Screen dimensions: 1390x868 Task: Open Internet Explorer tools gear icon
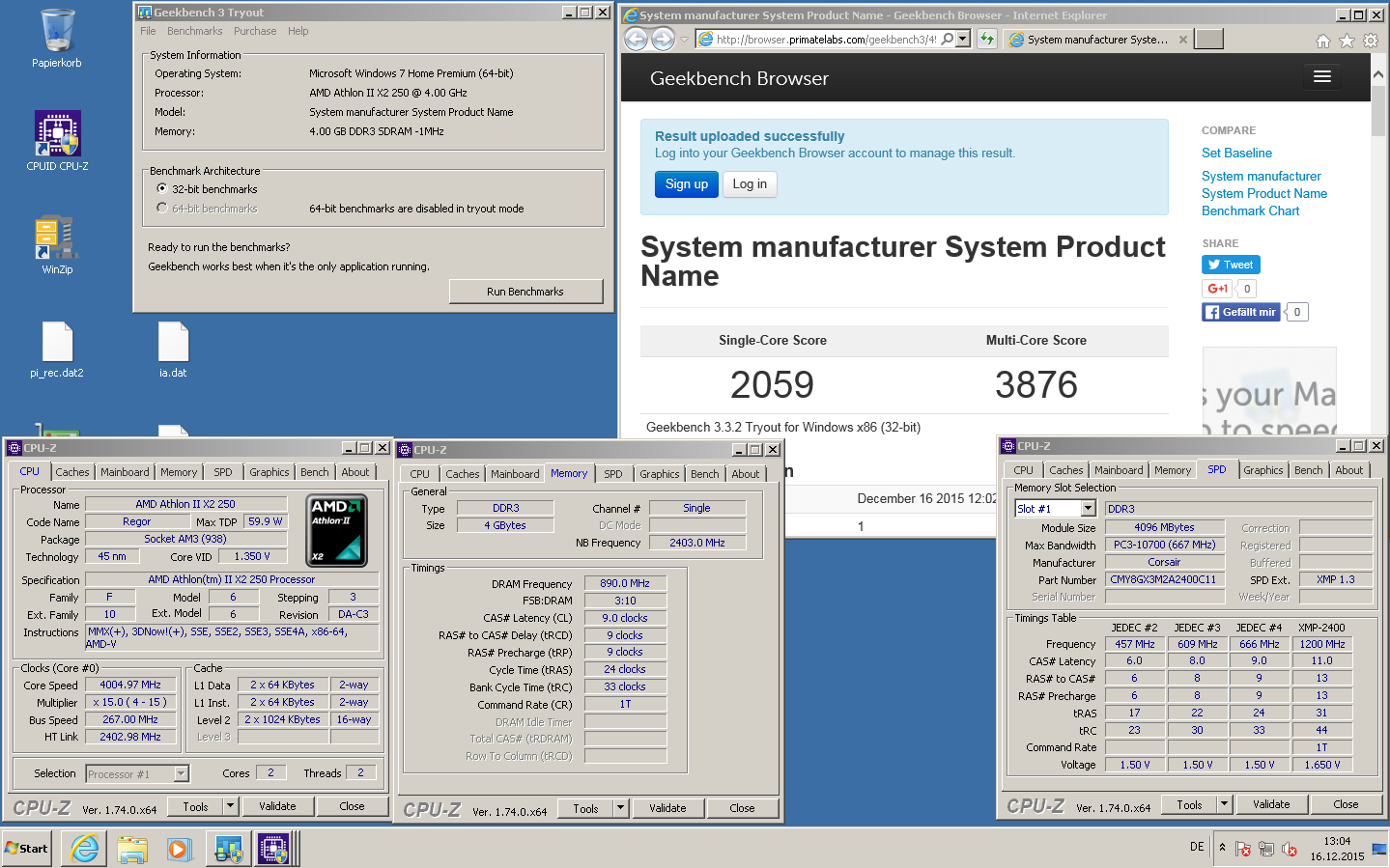click(x=1371, y=41)
